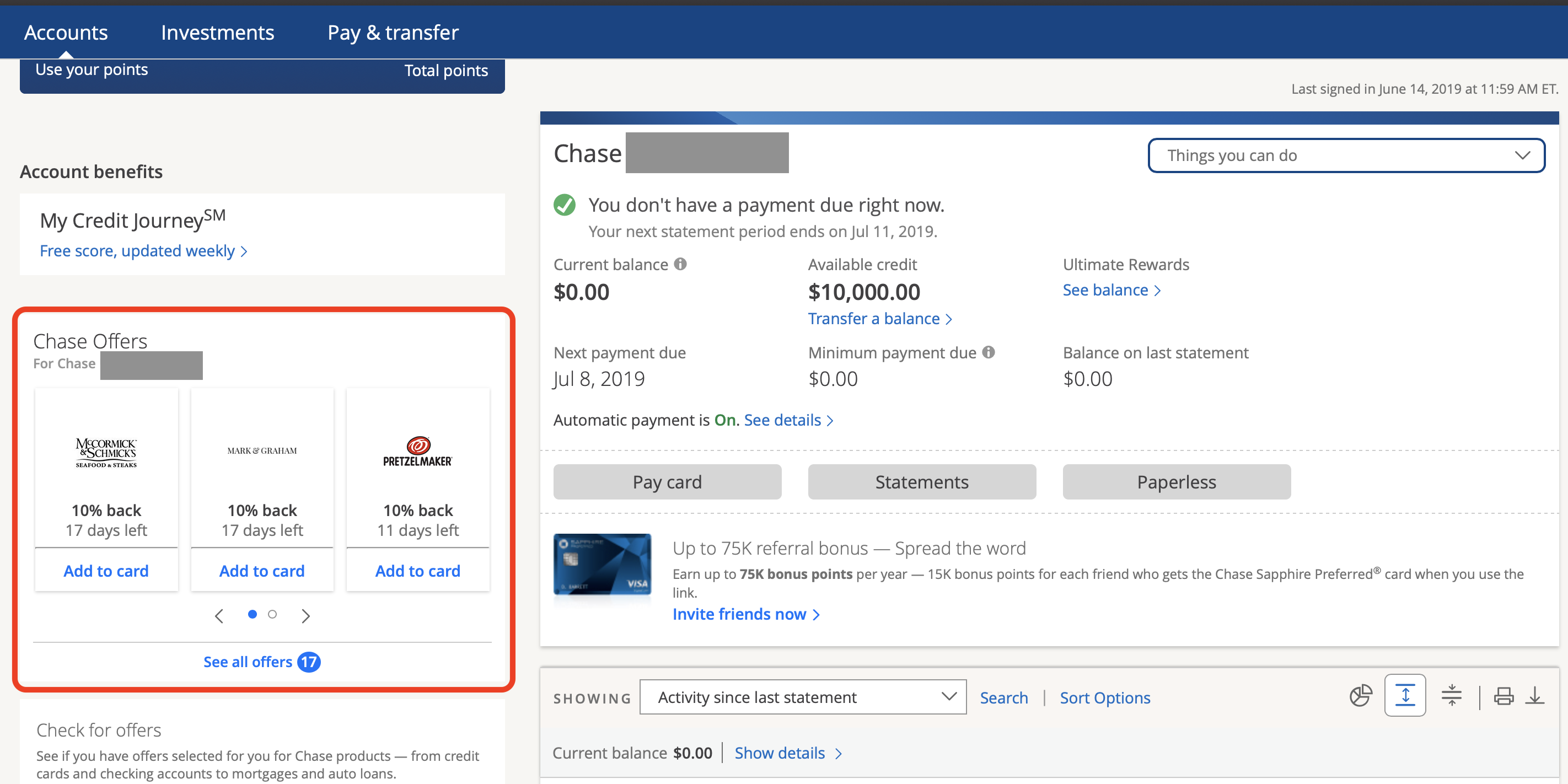1568x784 pixels.
Task: Click Use your points banner text
Action: 92,69
